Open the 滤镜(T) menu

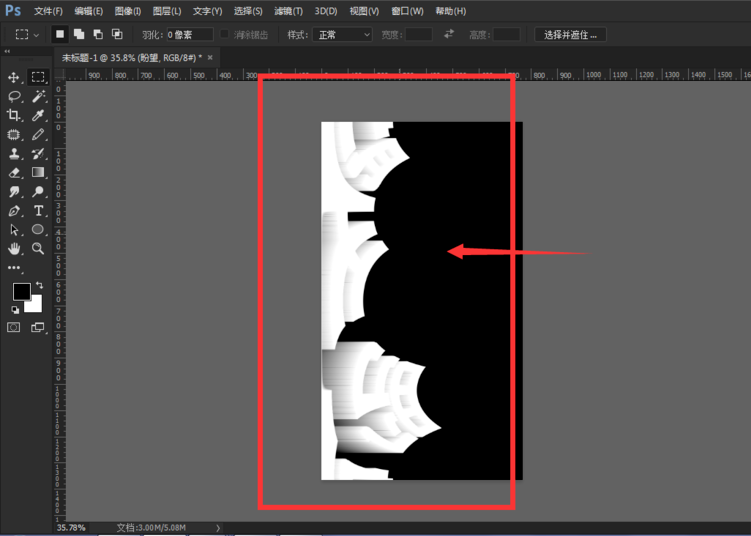288,11
